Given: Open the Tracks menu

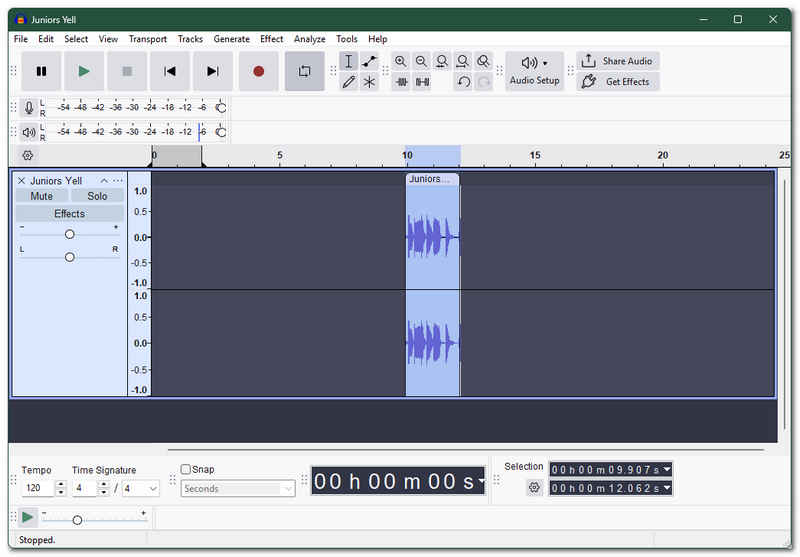Looking at the screenshot, I should click(x=190, y=39).
